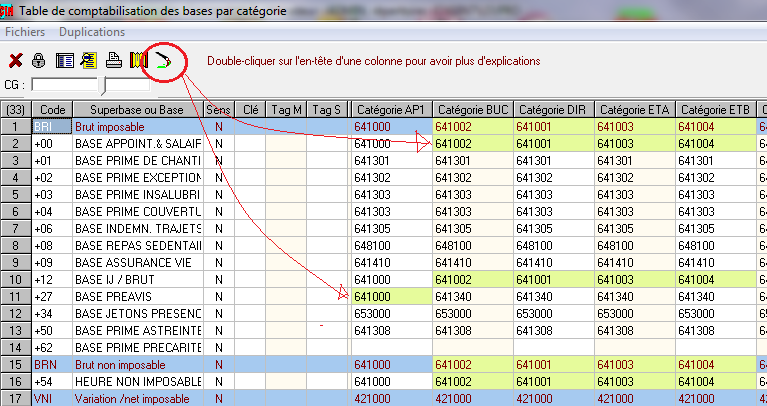Viewport: 767px width, 406px height.
Task: Select row header number 15
Action: (16, 364)
